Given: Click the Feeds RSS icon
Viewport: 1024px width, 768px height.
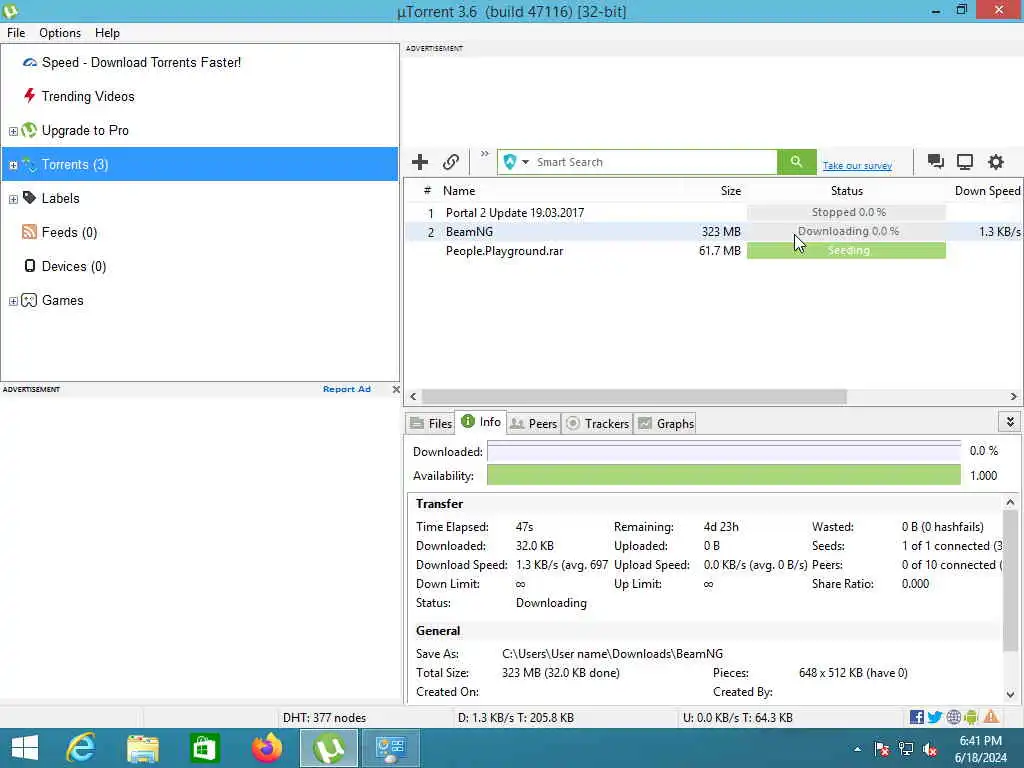Looking at the screenshot, I should (29, 232).
